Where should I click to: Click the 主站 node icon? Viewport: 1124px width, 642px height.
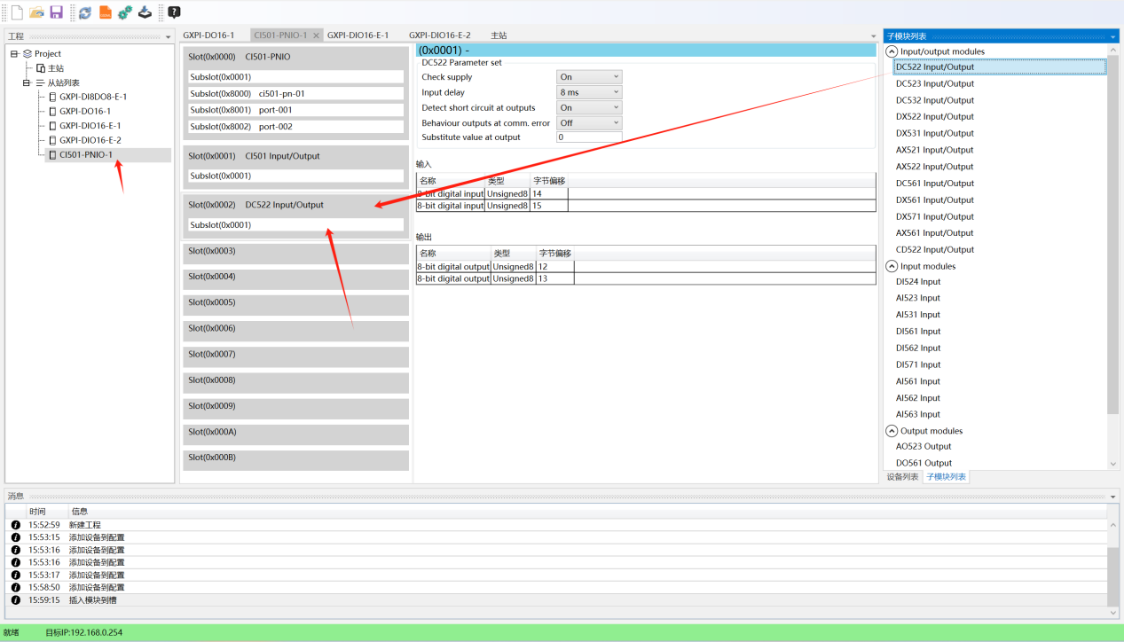pos(41,68)
